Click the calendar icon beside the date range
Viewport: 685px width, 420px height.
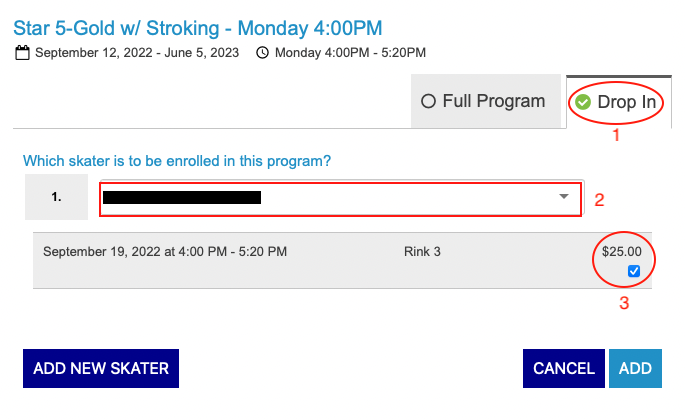(x=22, y=53)
